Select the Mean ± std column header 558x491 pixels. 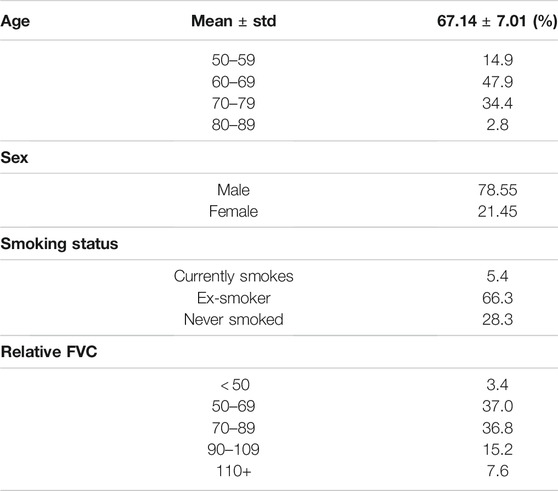(233, 21)
